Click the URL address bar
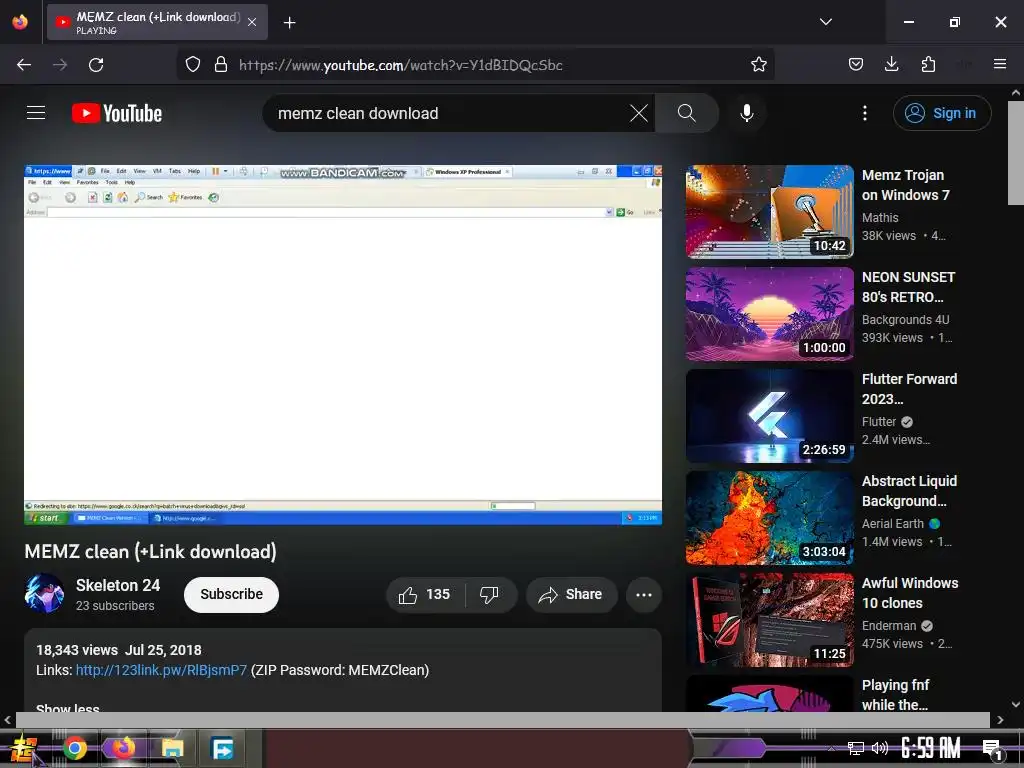The height and width of the screenshot is (768, 1024). click(475, 65)
